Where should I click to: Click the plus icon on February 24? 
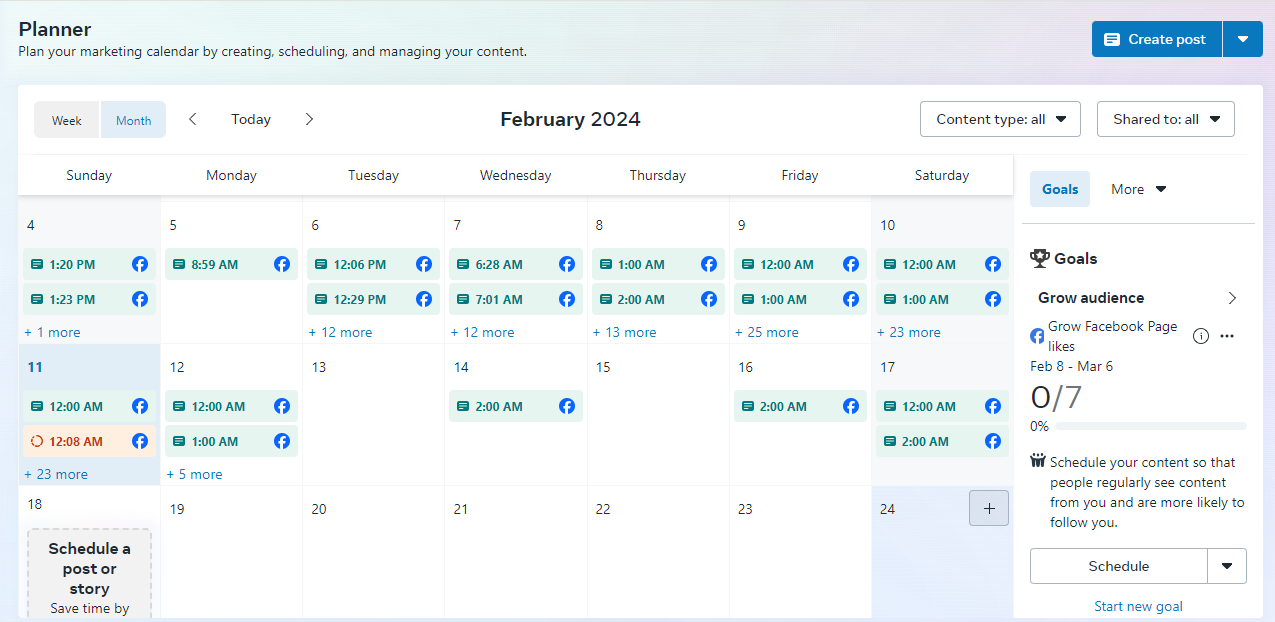click(x=989, y=508)
